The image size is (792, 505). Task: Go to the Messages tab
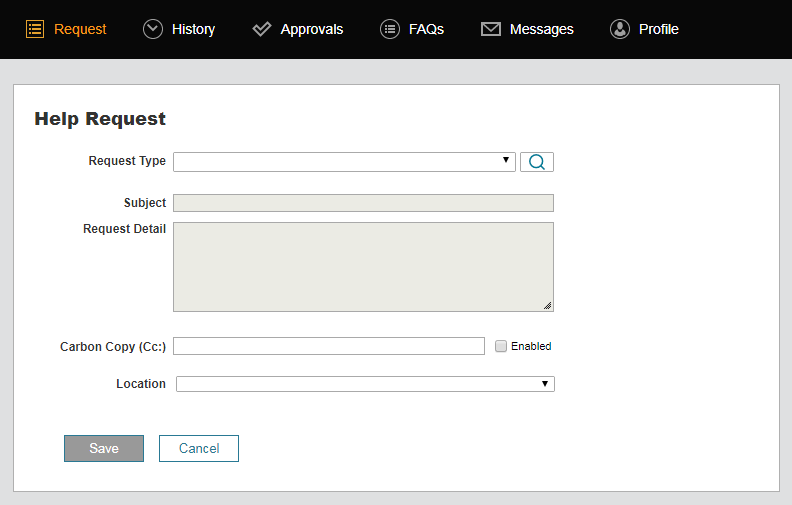[541, 29]
